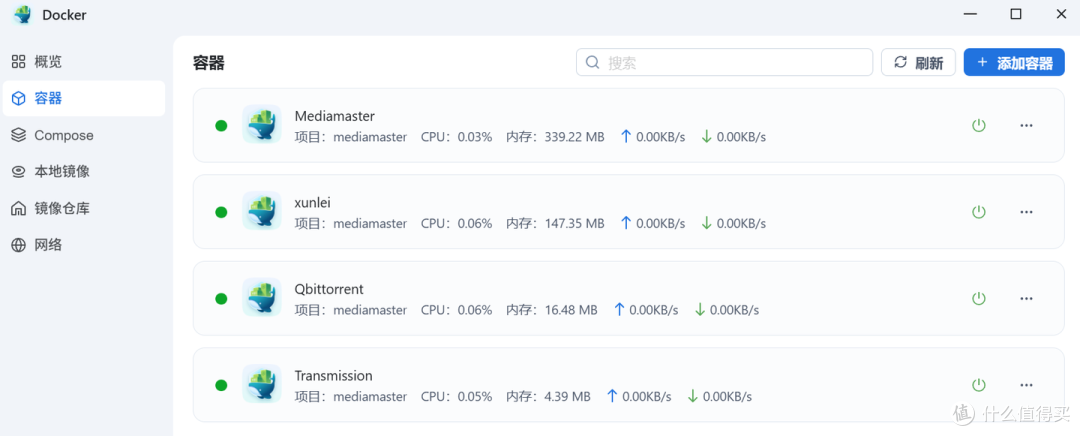The height and width of the screenshot is (436, 1080).
Task: Open more options for Transmission container
Action: 1026,384
